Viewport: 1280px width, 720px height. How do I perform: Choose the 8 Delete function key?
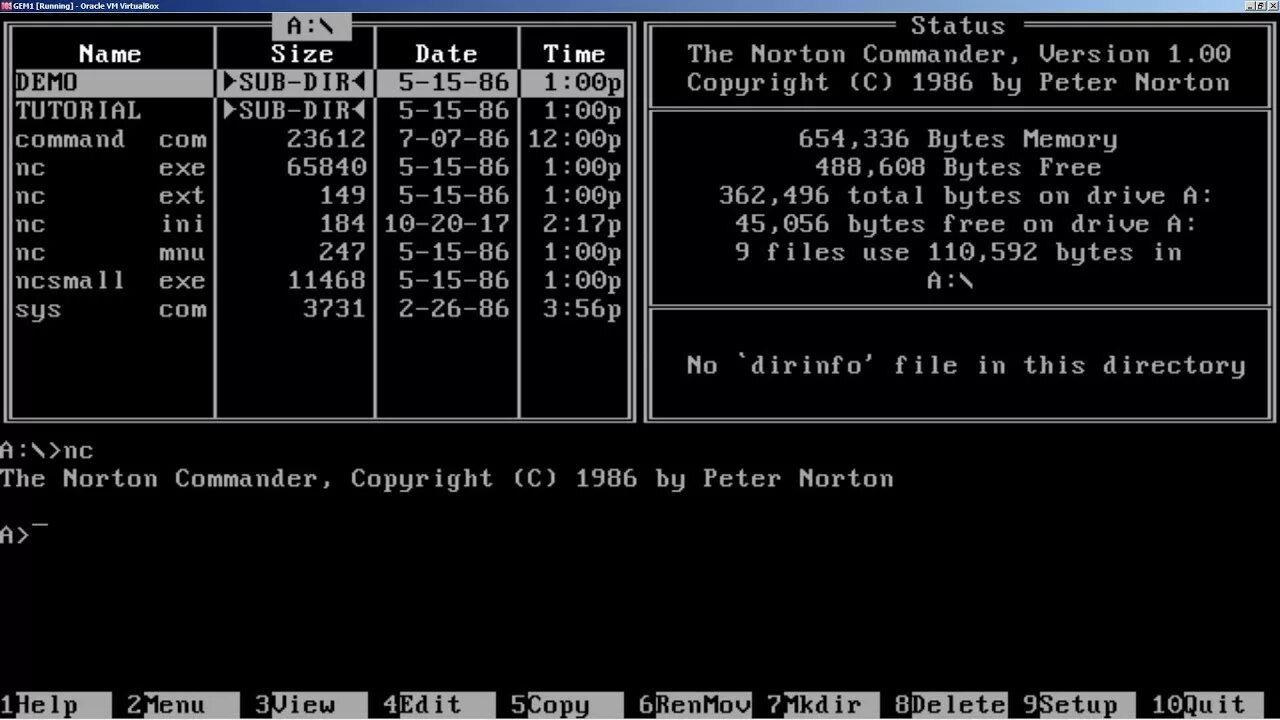(951, 705)
